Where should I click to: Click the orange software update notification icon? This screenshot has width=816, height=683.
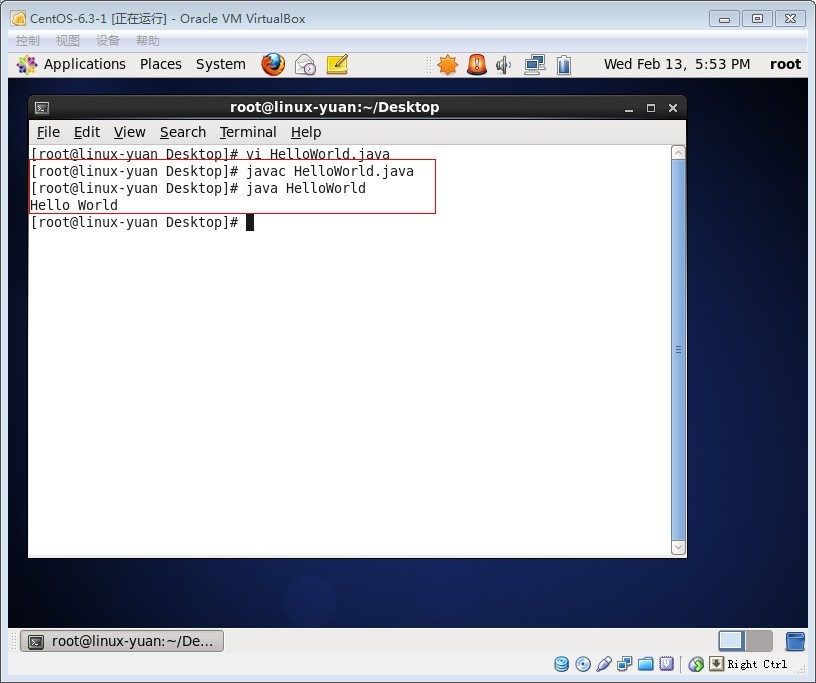tap(447, 64)
